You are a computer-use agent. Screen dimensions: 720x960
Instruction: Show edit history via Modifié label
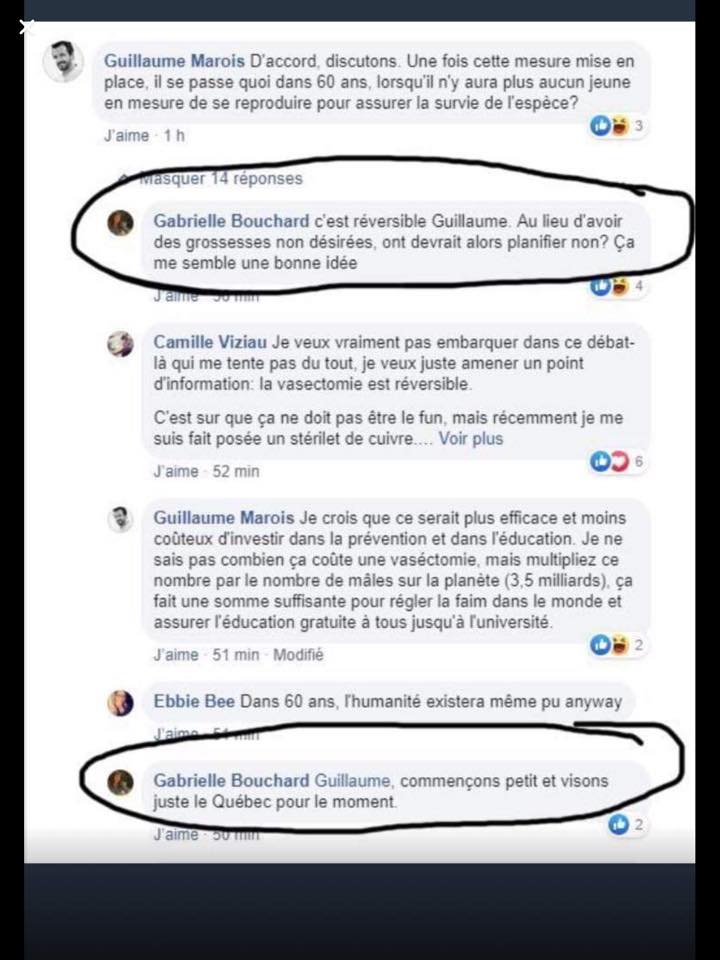[x=298, y=654]
